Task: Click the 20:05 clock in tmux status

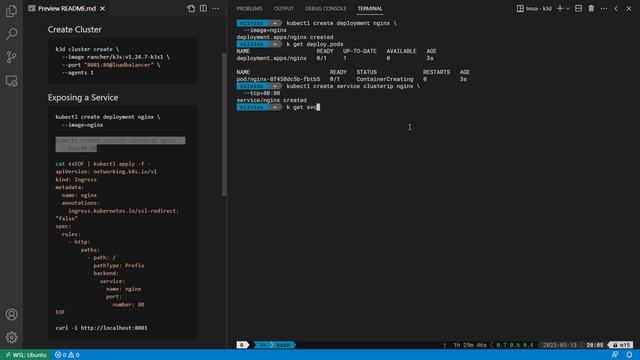Action: 594,345
